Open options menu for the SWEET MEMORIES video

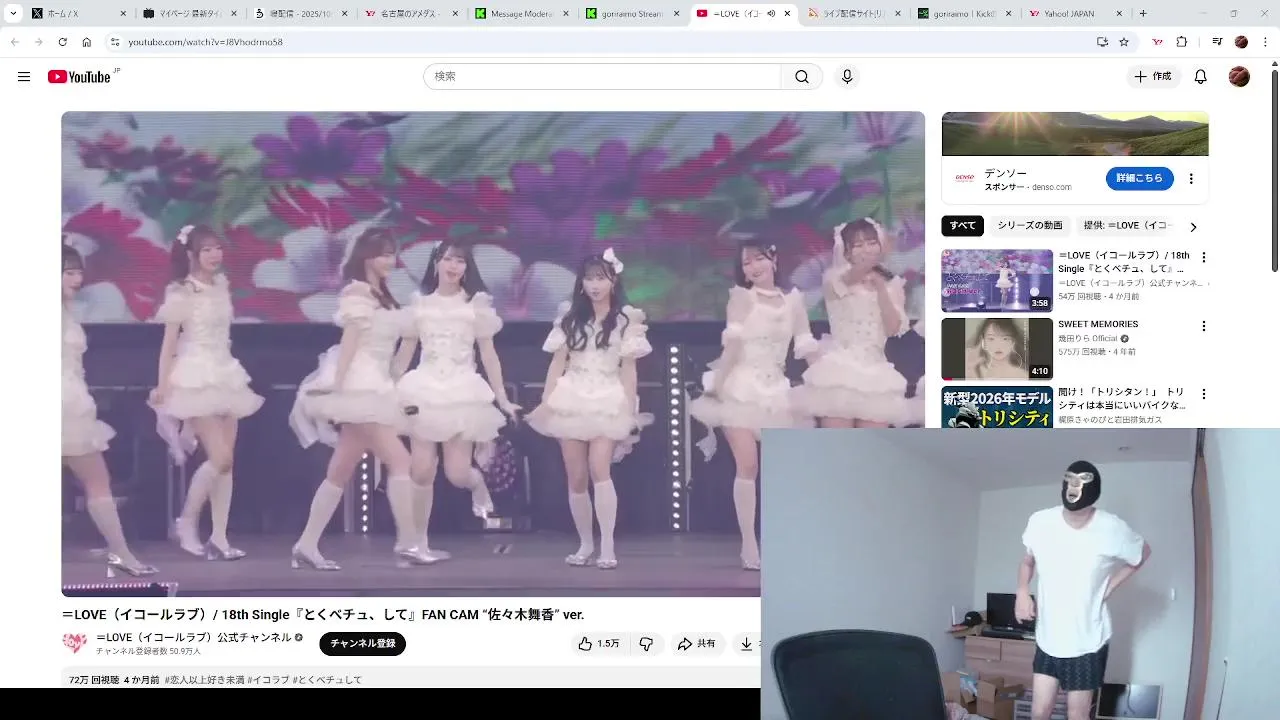pos(1204,326)
